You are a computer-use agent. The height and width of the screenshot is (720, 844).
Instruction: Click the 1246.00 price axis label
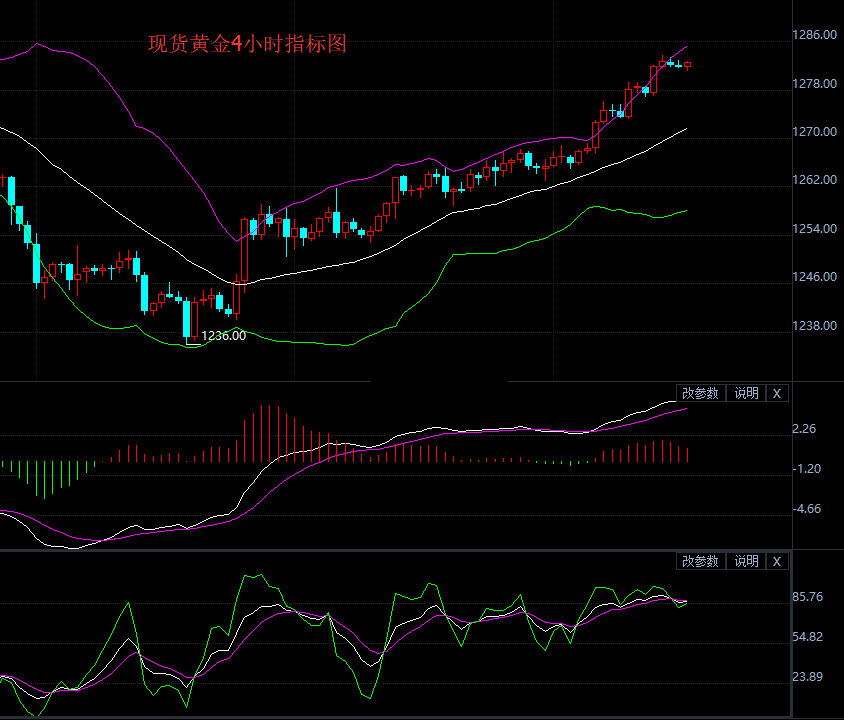pyautogui.click(x=815, y=277)
